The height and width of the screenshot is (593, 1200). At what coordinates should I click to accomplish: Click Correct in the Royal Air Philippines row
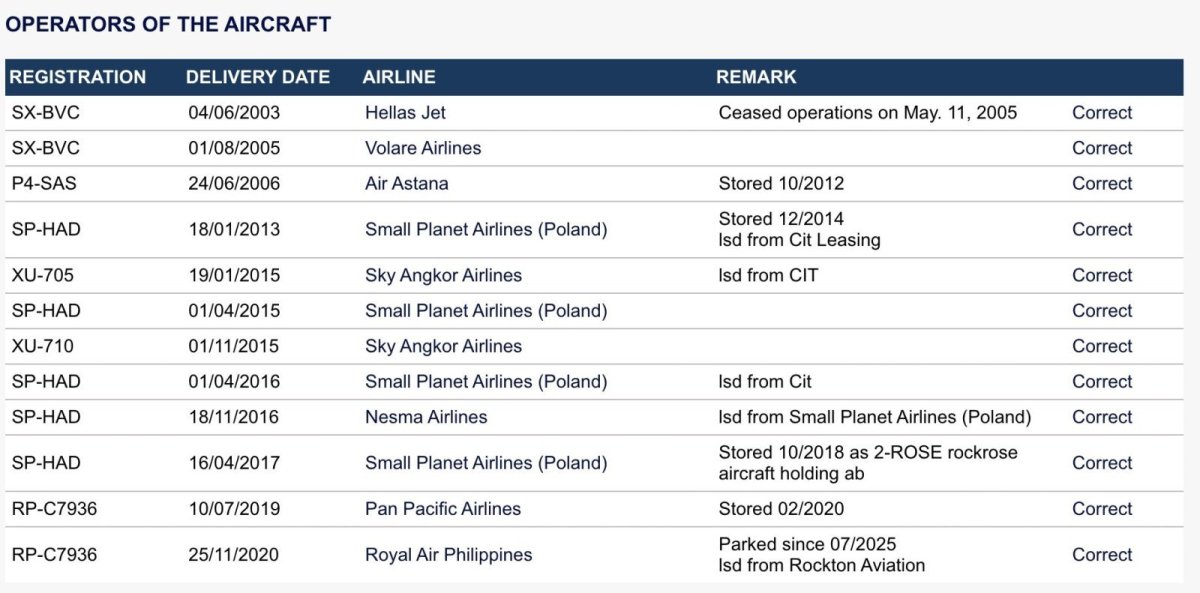1102,555
